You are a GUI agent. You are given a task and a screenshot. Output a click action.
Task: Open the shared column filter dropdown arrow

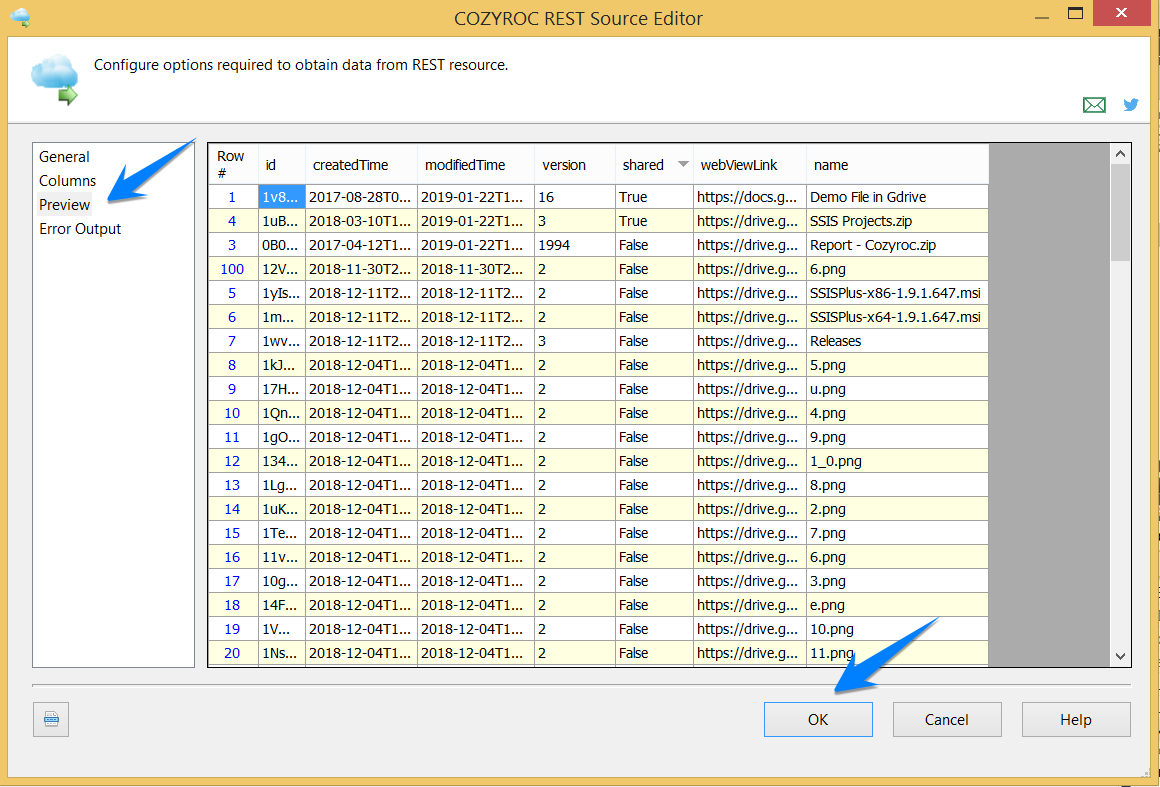(683, 164)
